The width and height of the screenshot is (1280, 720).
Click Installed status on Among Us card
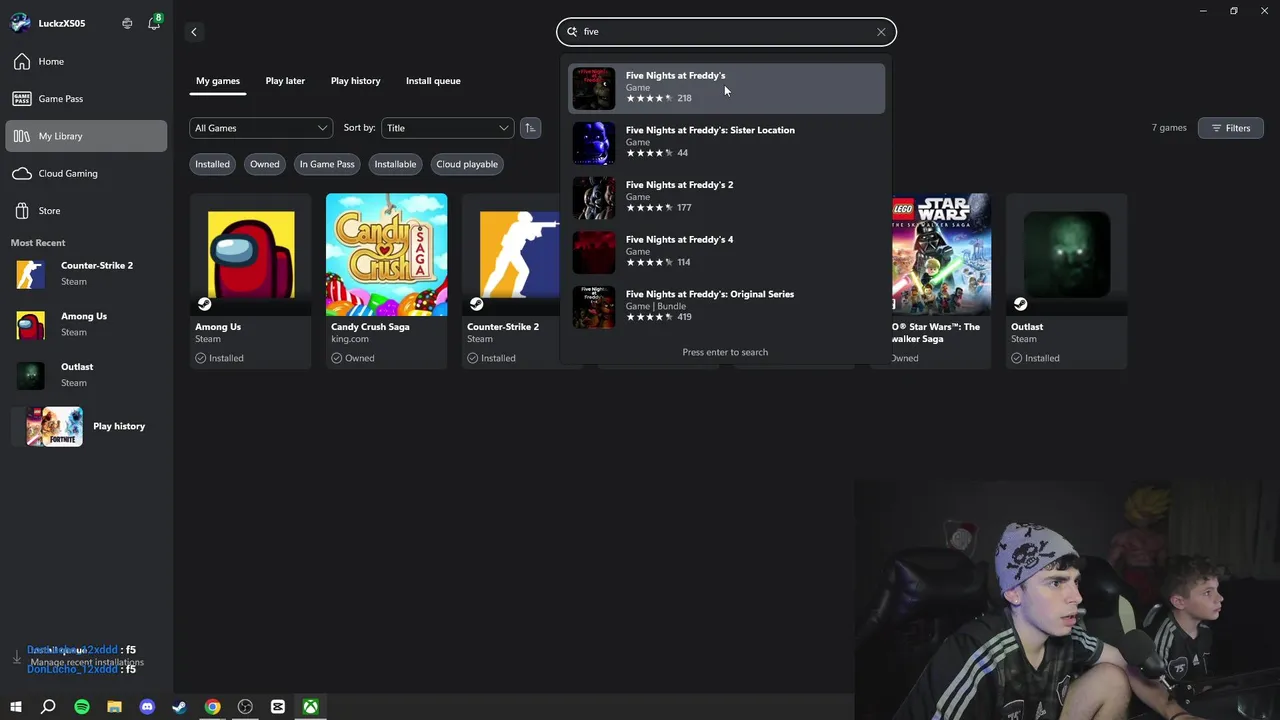coord(219,358)
